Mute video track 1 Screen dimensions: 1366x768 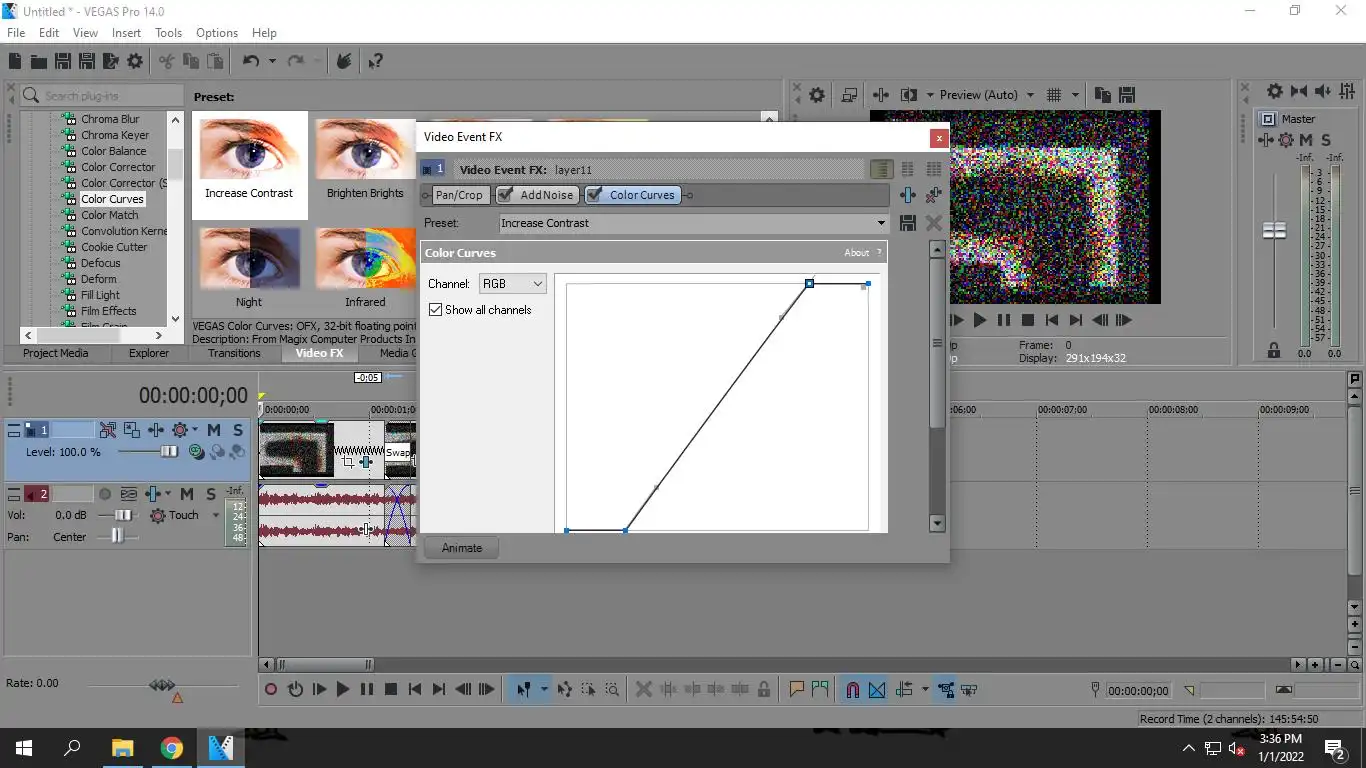pos(214,430)
